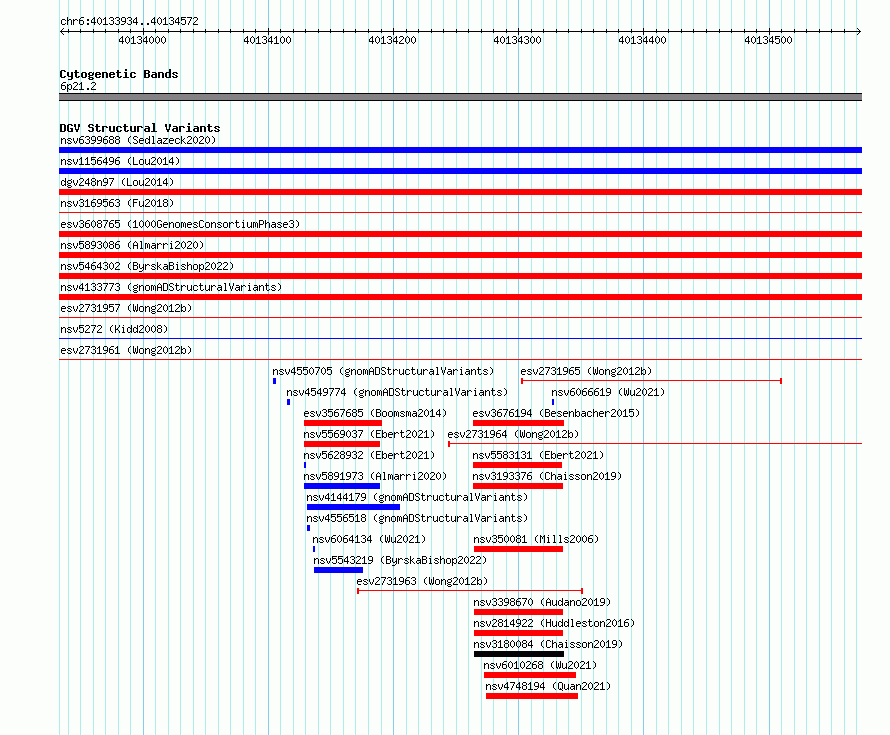The height and width of the screenshot is (735, 890).
Task: Select nsv5893086 (Almarri2020) variant
Action: point(132,245)
